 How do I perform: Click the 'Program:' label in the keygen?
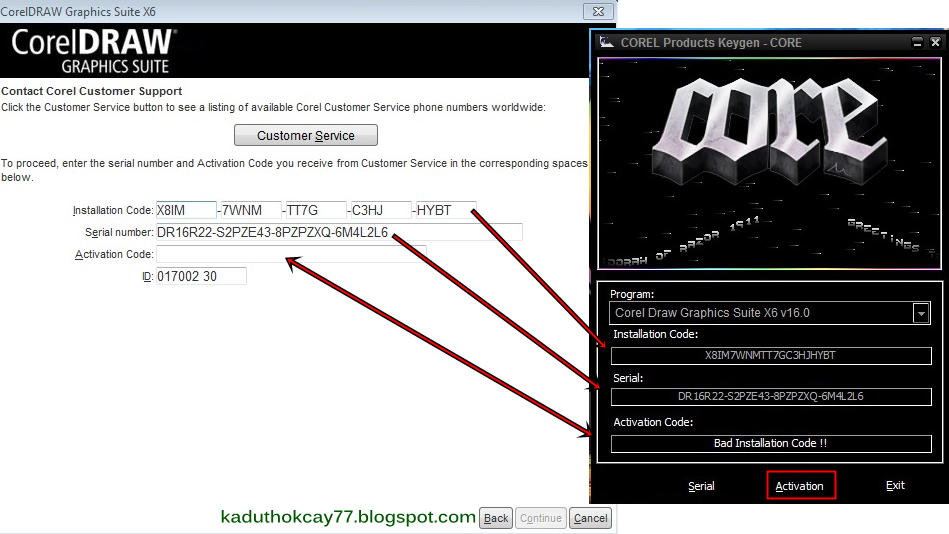pos(632,294)
